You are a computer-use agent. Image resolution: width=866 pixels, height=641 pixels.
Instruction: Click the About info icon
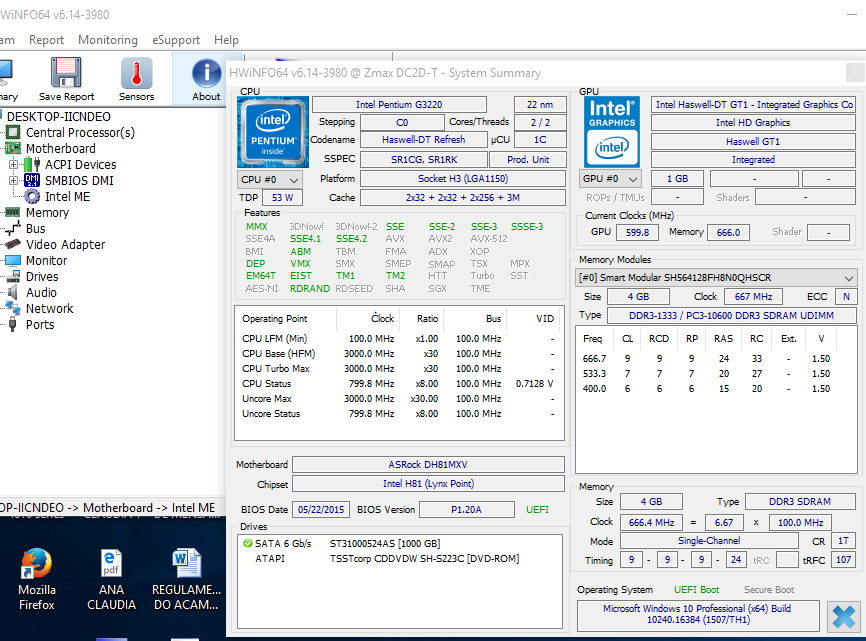(206, 72)
